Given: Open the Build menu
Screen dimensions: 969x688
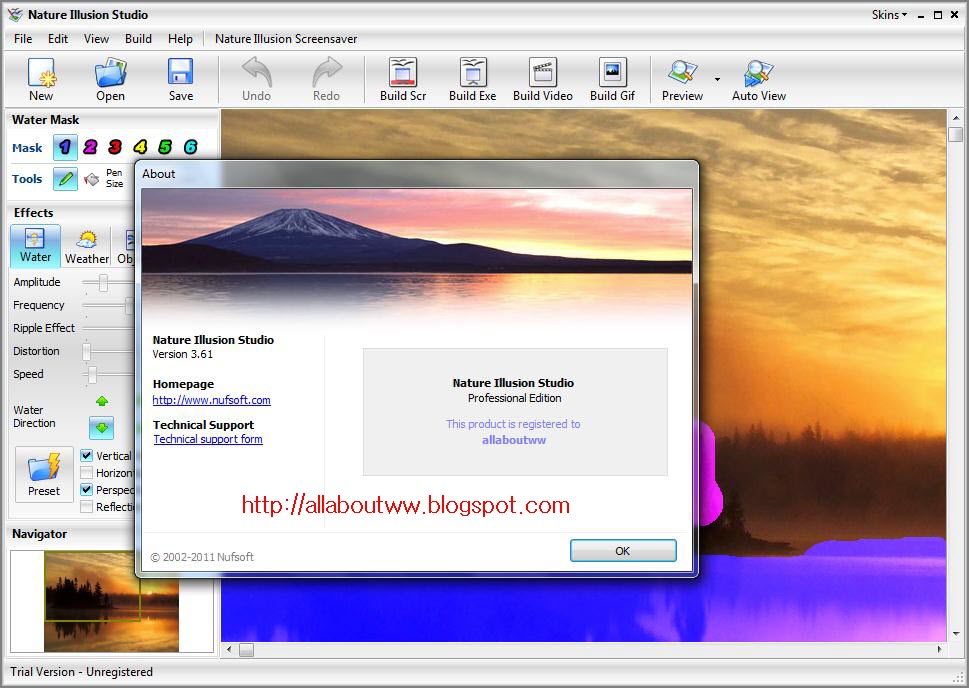Looking at the screenshot, I should coord(138,38).
